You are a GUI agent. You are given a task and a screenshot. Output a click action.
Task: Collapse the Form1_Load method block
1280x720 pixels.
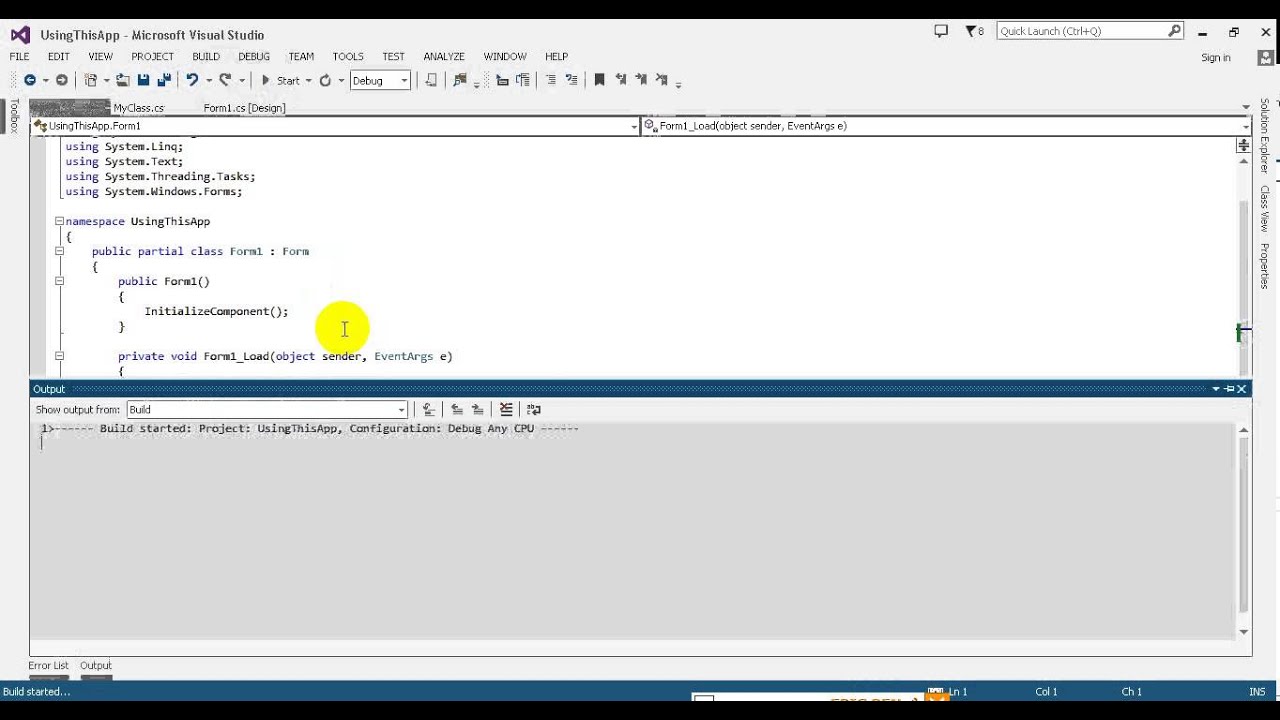(59, 356)
